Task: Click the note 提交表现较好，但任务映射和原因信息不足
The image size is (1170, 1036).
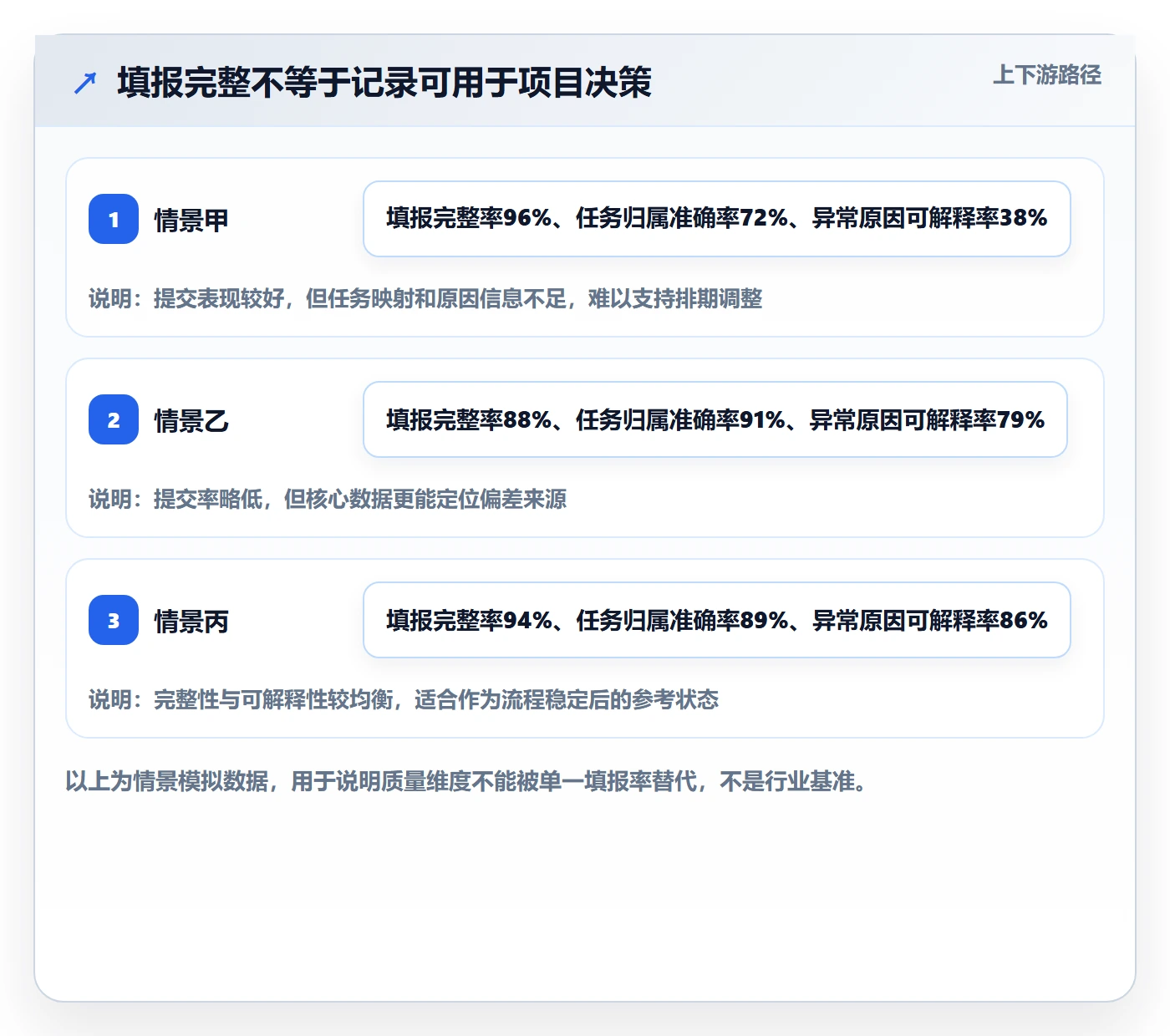Action: coord(425,299)
